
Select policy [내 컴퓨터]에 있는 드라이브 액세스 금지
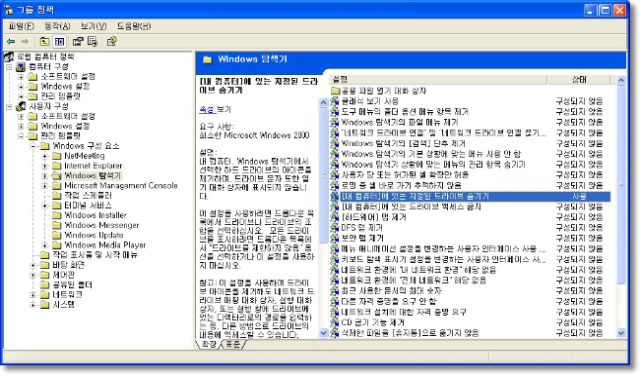[411, 207]
